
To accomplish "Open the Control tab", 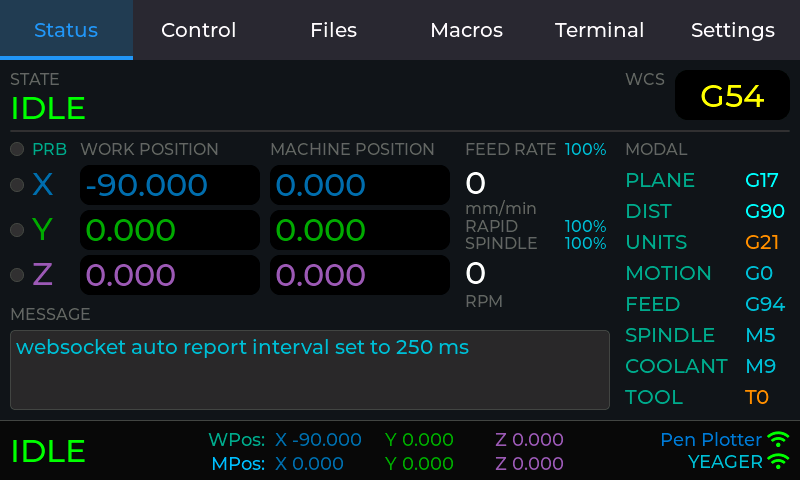I will pyautogui.click(x=199, y=30).
